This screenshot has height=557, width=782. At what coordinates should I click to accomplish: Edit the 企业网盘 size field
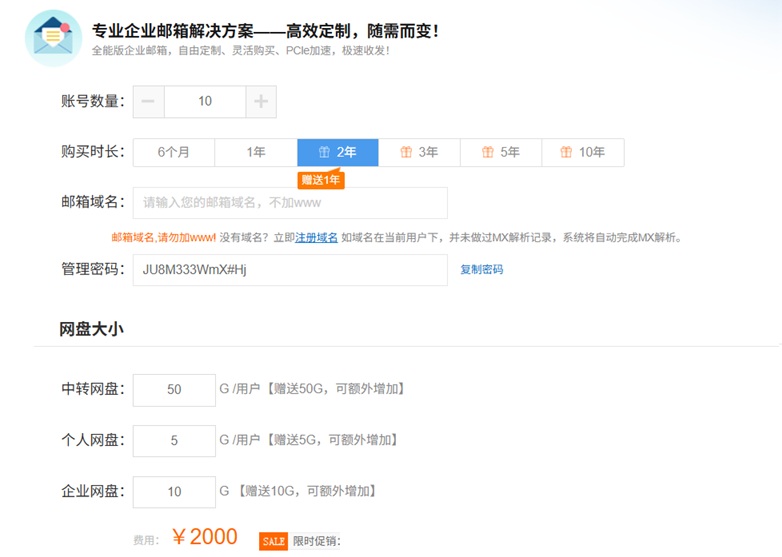pos(174,492)
